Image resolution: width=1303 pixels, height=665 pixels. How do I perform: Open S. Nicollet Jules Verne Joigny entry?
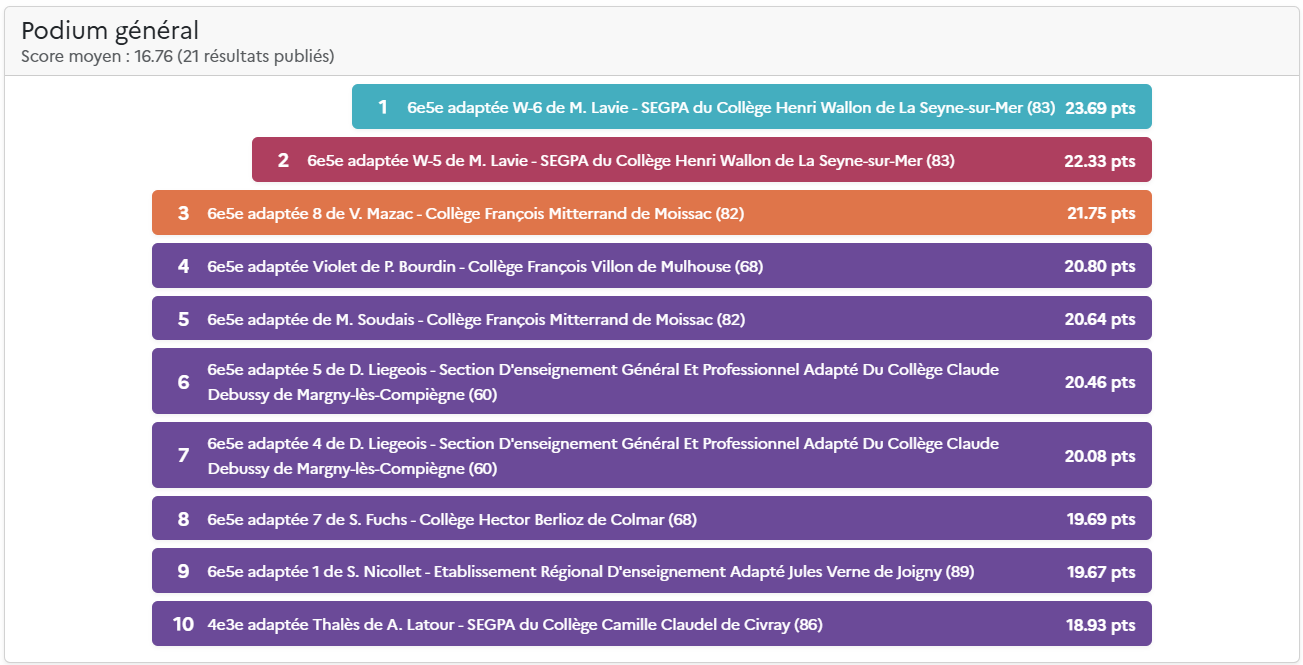pos(590,572)
